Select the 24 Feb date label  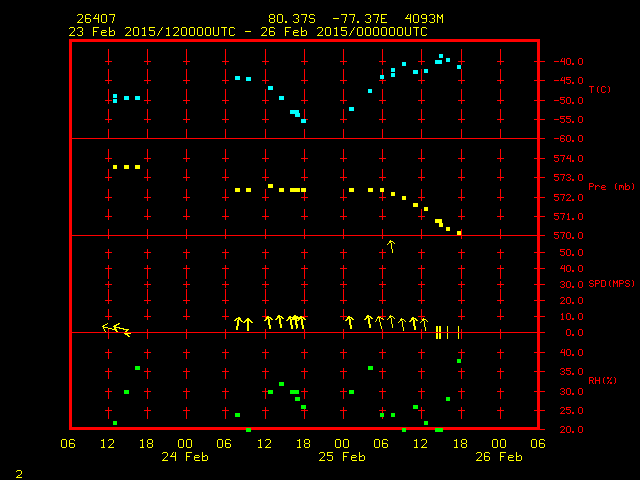pyautogui.click(x=185, y=457)
